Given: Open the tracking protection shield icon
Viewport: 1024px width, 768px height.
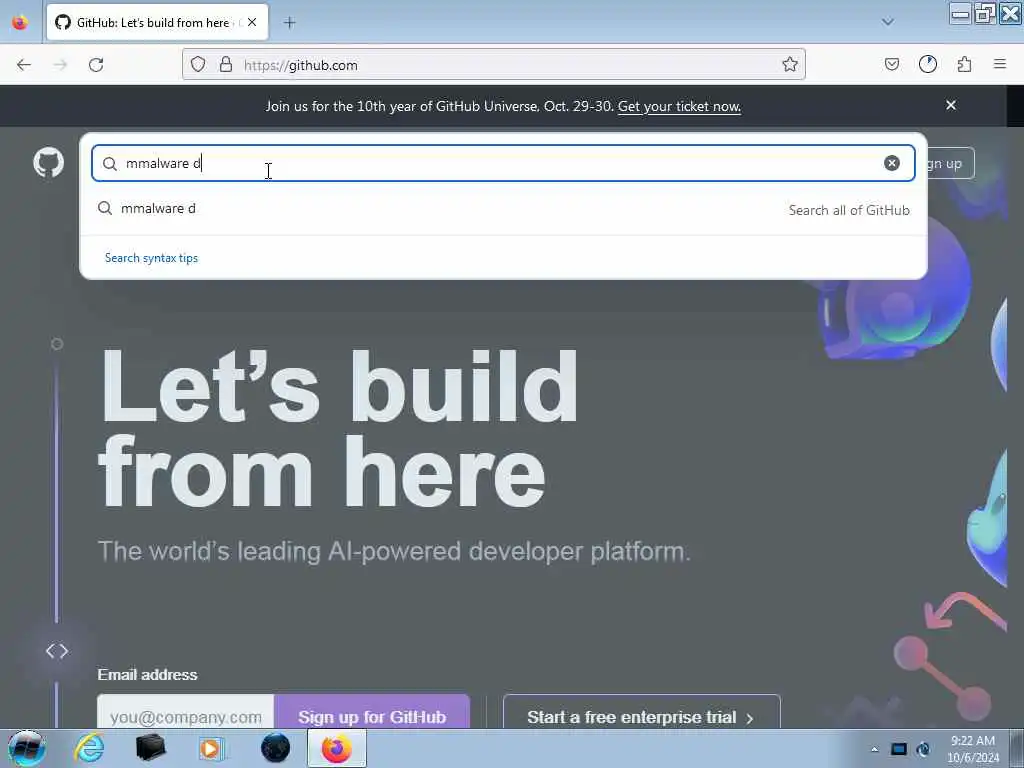Looking at the screenshot, I should click(x=198, y=64).
